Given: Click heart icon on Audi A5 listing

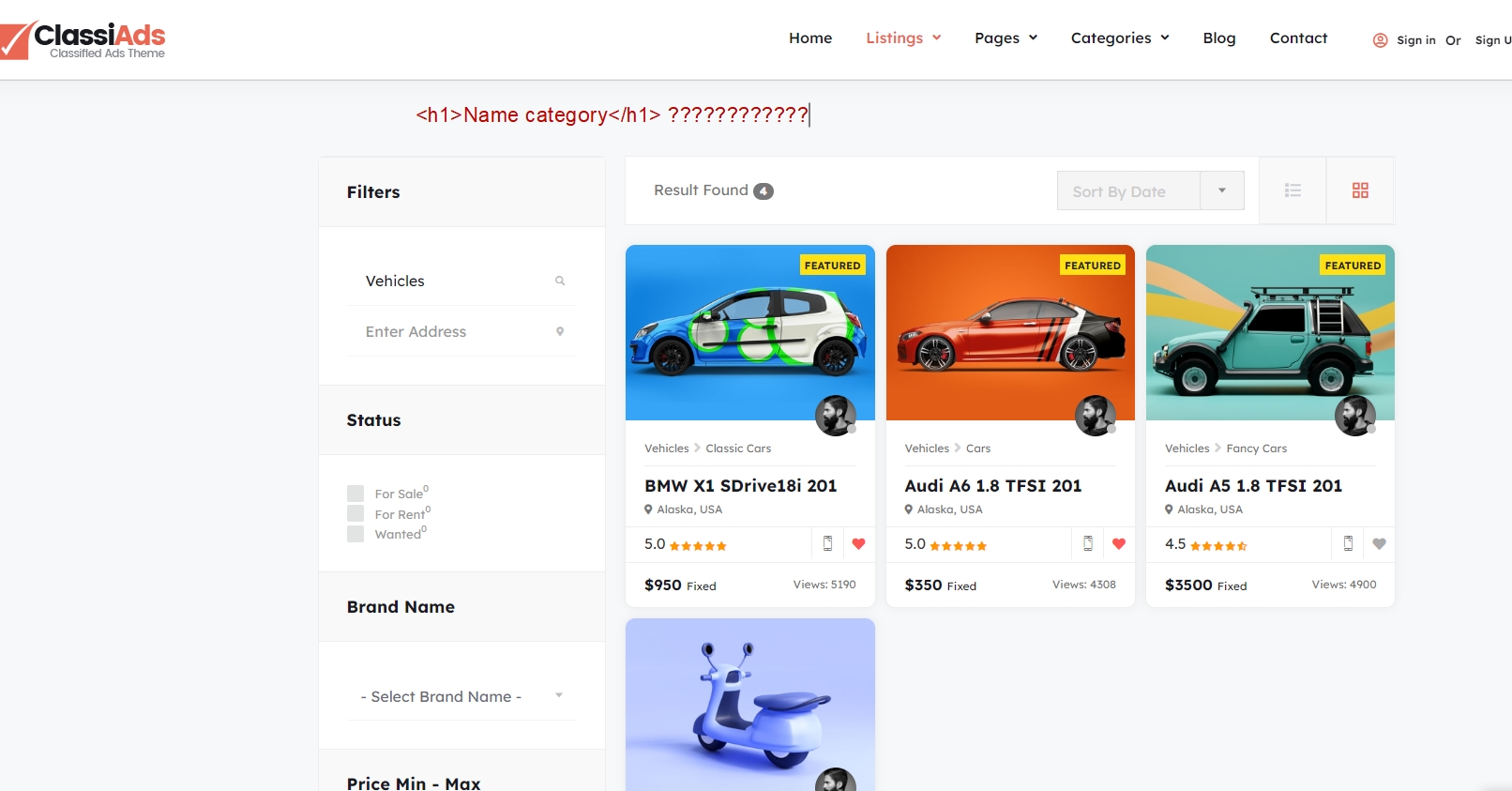Looking at the screenshot, I should [1379, 544].
